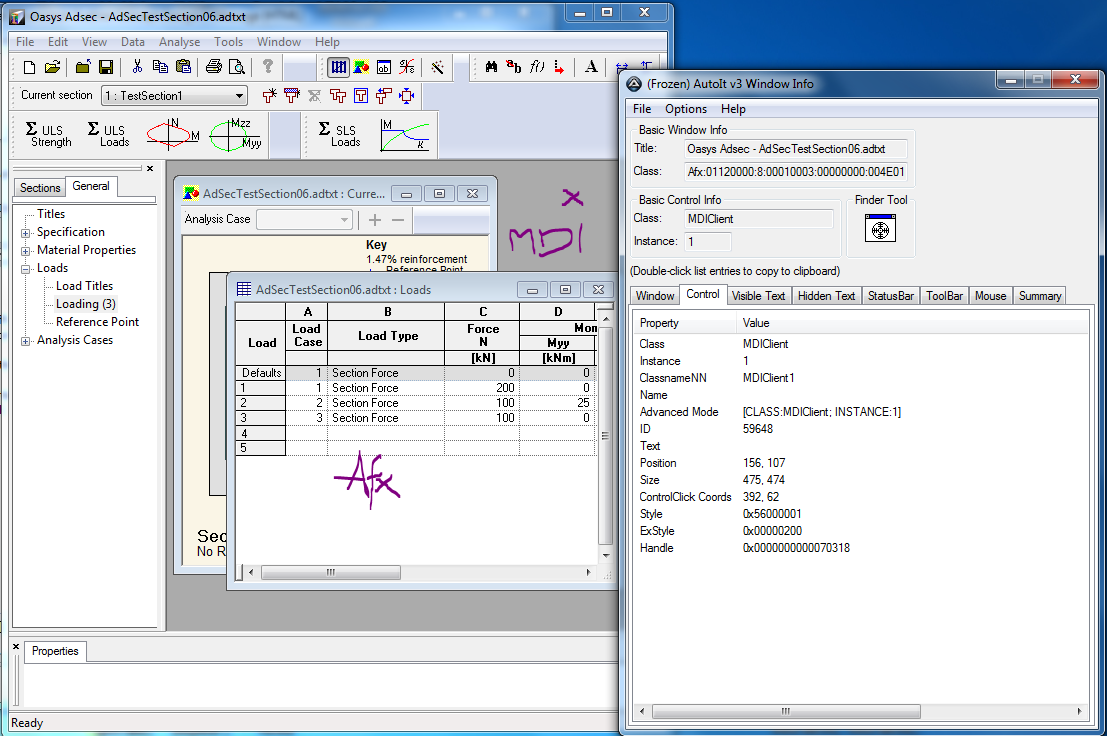Open the Tools menu in Adsec
Image resolution: width=1107 pixels, height=736 pixels.
228,42
